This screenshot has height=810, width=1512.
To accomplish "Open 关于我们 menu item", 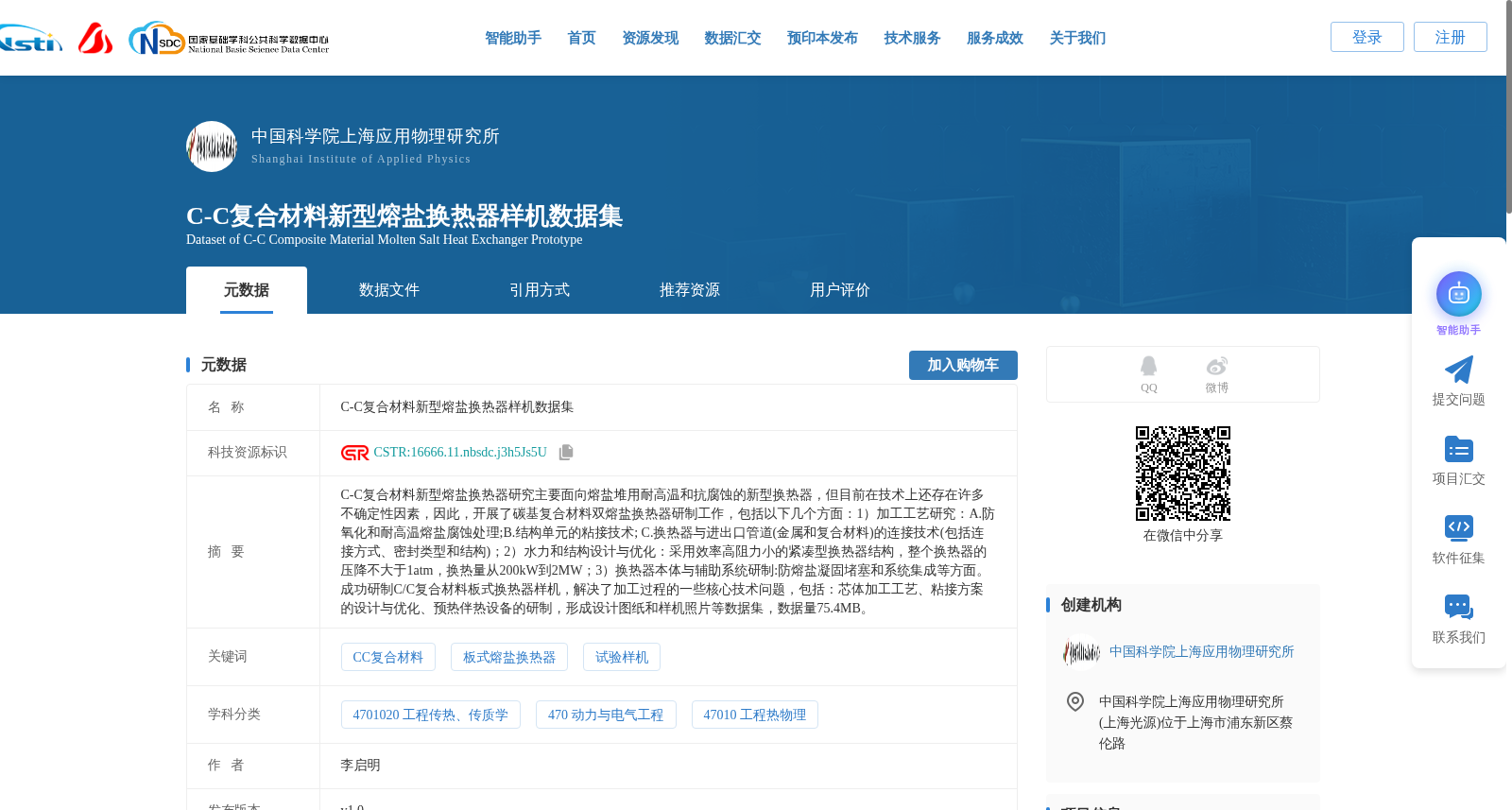I will tap(1077, 38).
